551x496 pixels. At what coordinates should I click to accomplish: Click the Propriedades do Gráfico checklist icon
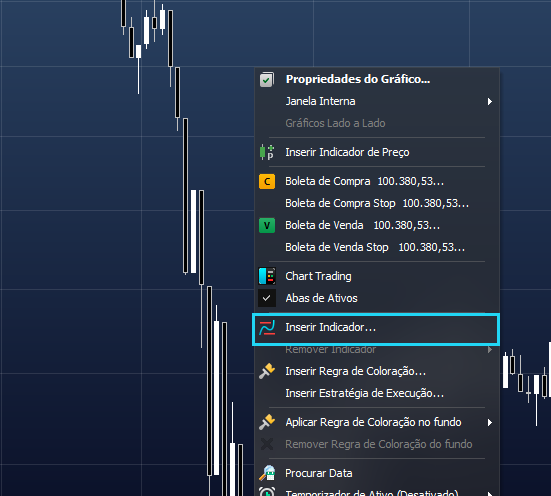[267, 79]
